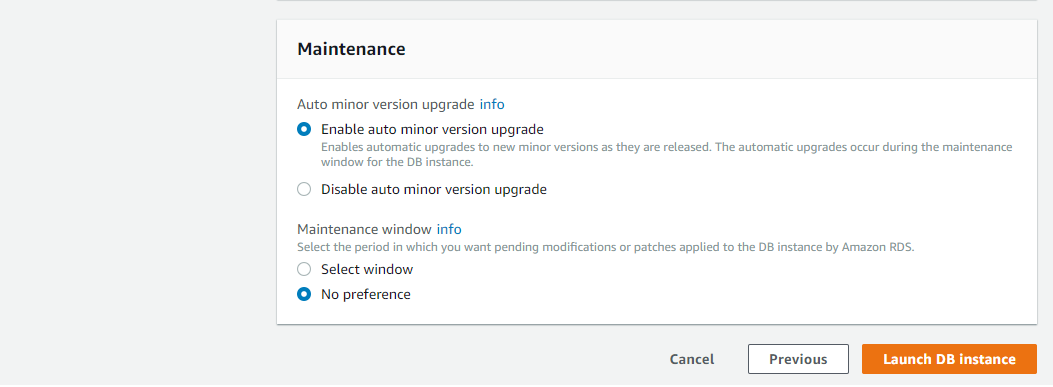The height and width of the screenshot is (387, 1053).
Task: Select the Enable auto minor version upgrade radio button
Action: pyautogui.click(x=304, y=129)
